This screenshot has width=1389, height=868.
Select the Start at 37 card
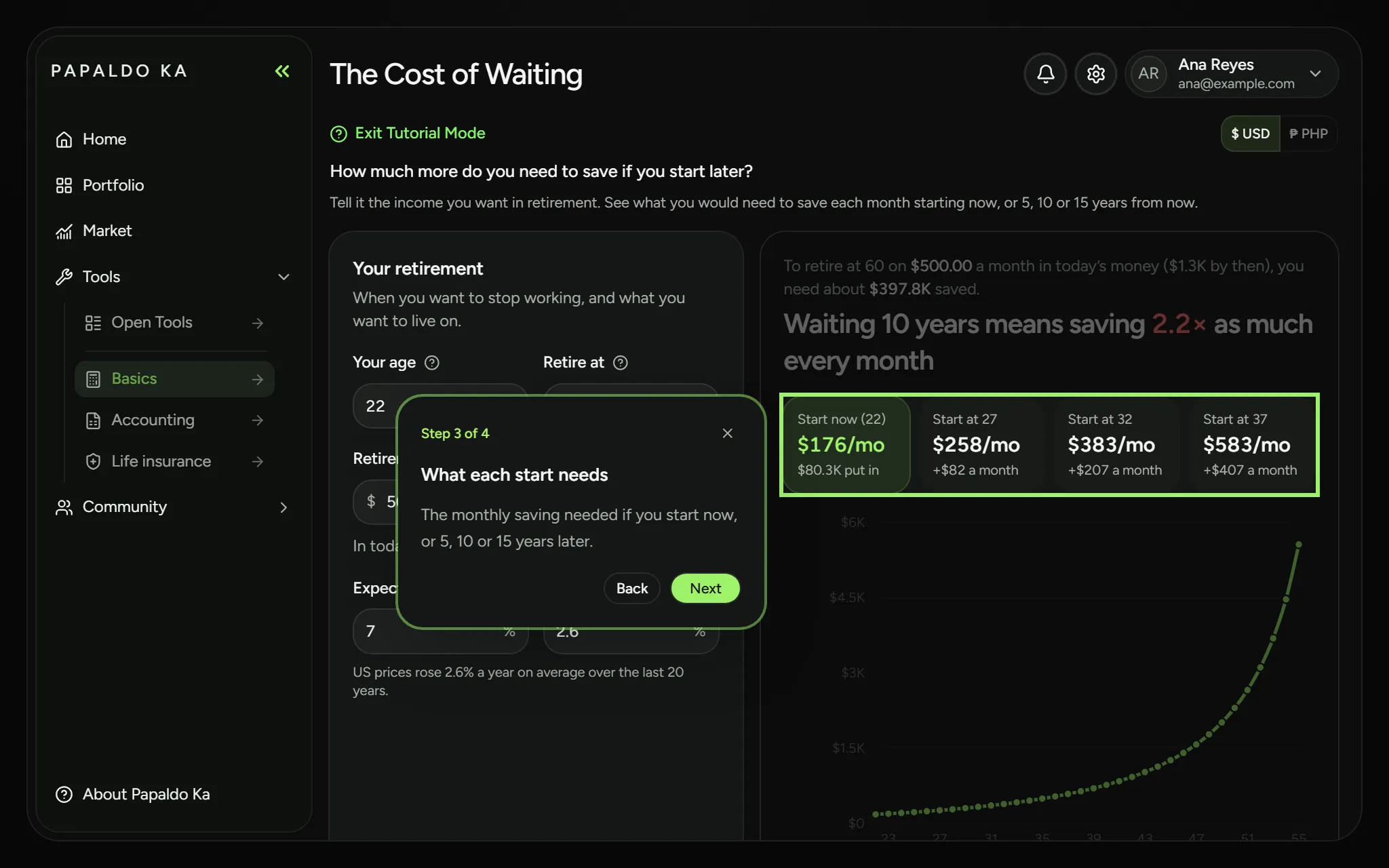click(x=1253, y=445)
